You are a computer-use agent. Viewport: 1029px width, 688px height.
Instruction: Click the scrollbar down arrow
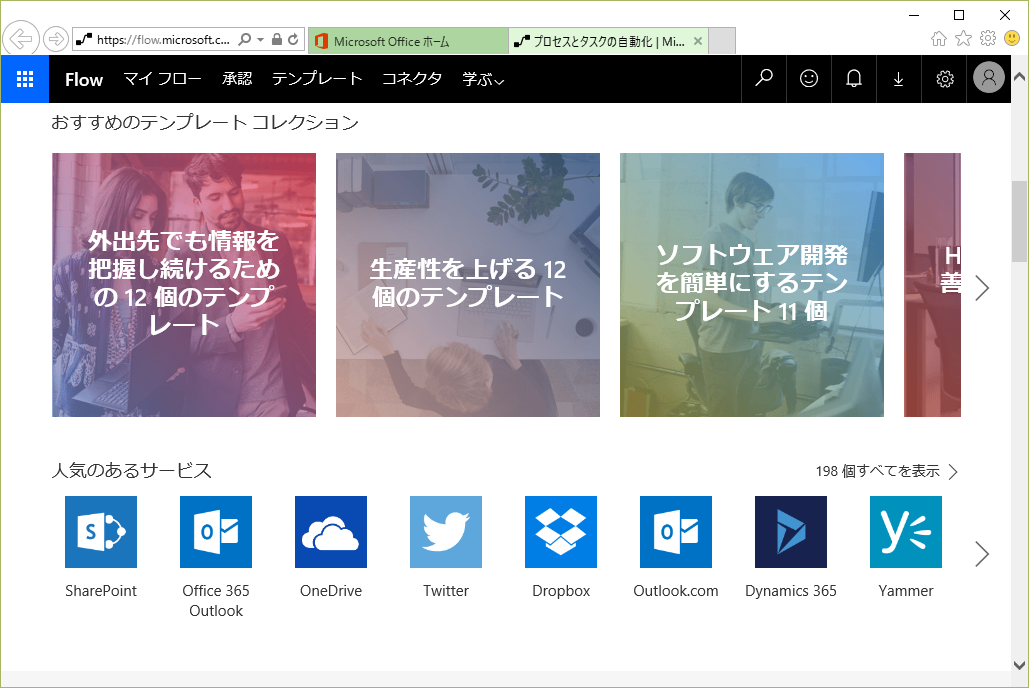(1019, 664)
